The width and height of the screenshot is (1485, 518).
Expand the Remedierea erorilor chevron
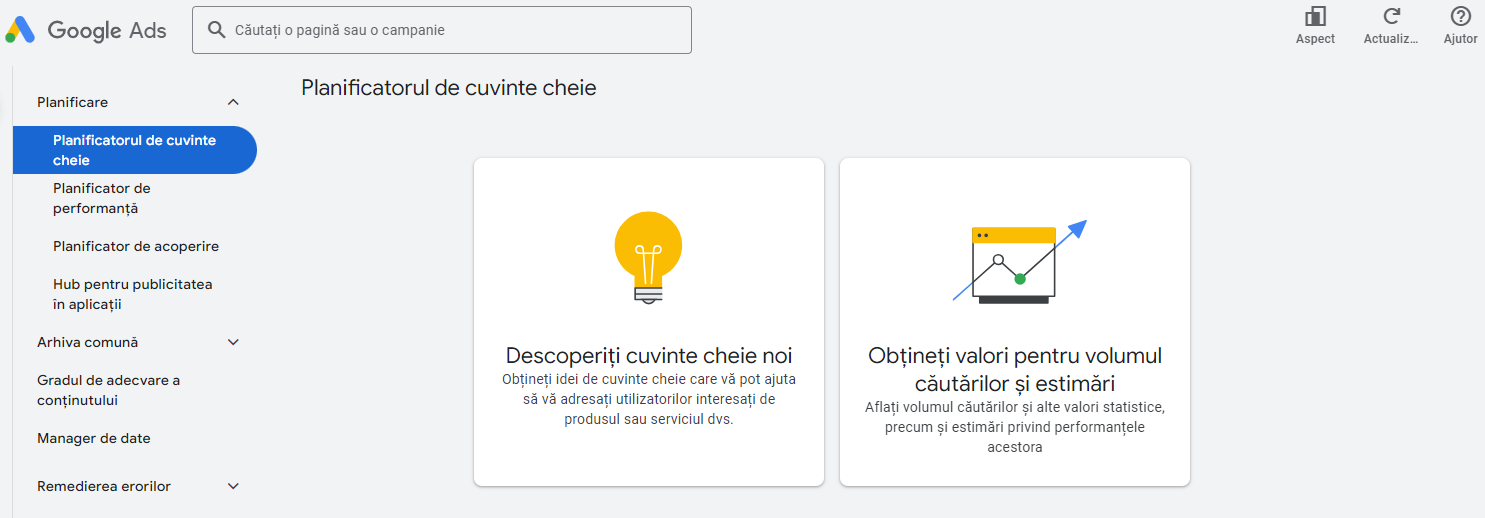click(x=233, y=486)
